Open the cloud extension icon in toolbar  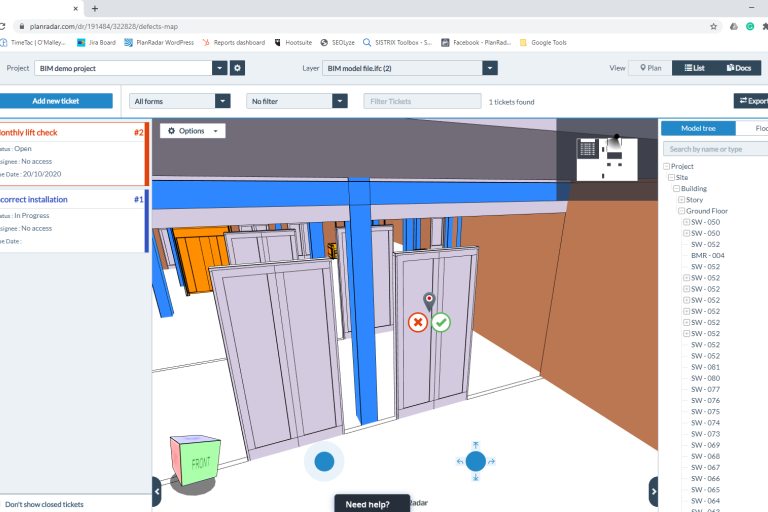[x=734, y=26]
